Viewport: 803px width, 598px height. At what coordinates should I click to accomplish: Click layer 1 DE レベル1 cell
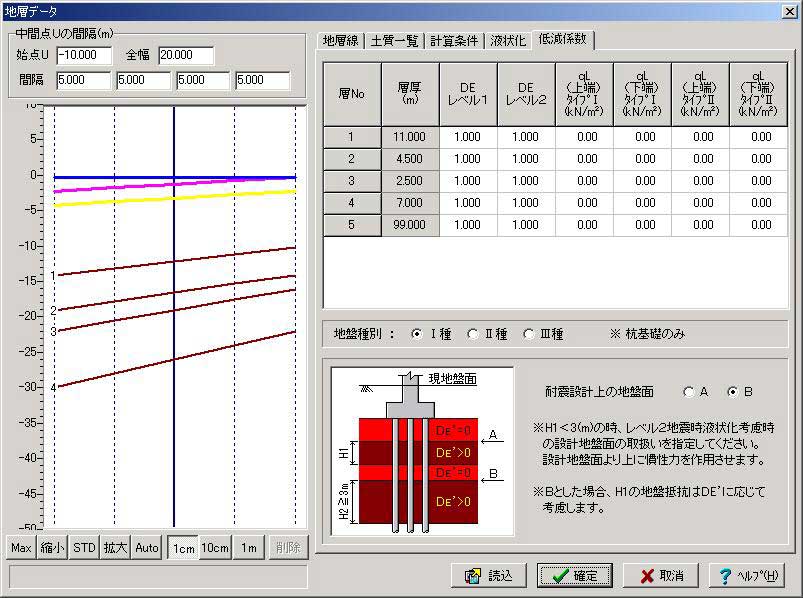(468, 137)
